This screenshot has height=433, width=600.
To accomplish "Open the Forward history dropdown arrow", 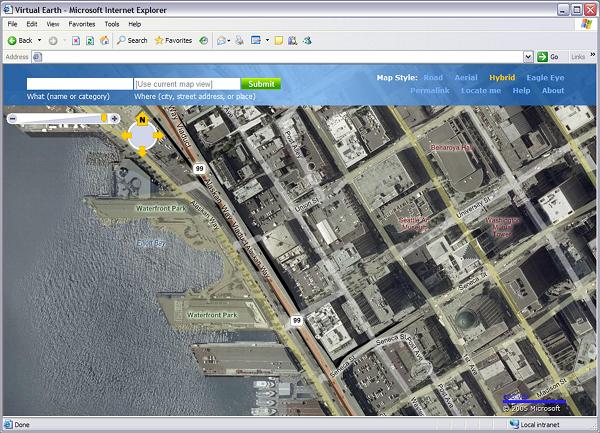I will pyautogui.click(x=64, y=40).
